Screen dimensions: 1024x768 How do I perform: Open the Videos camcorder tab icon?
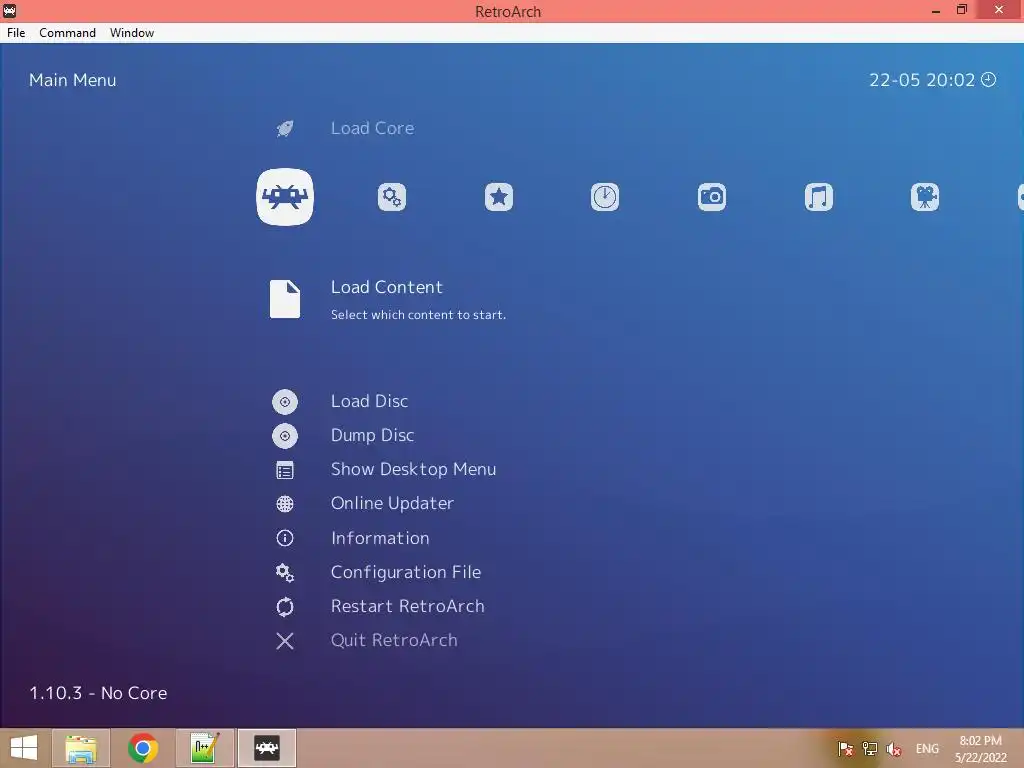coord(925,197)
